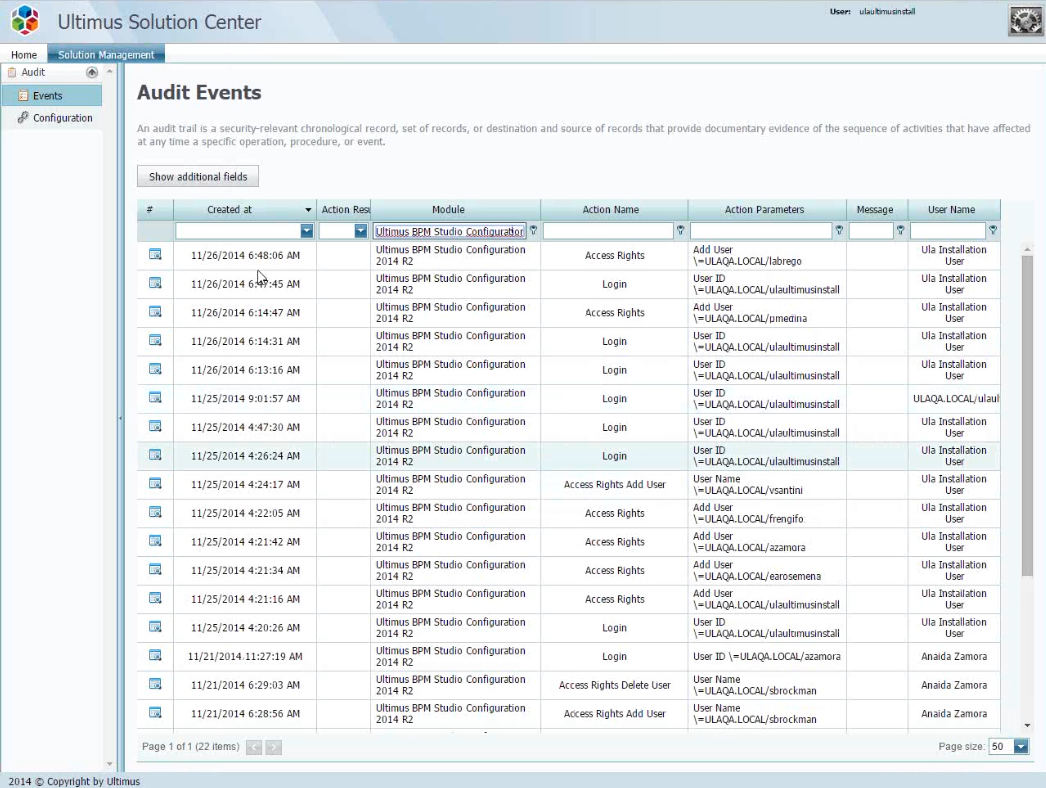View details icon for 4:47:30 AM event
Image resolution: width=1046 pixels, height=788 pixels.
[x=155, y=426]
